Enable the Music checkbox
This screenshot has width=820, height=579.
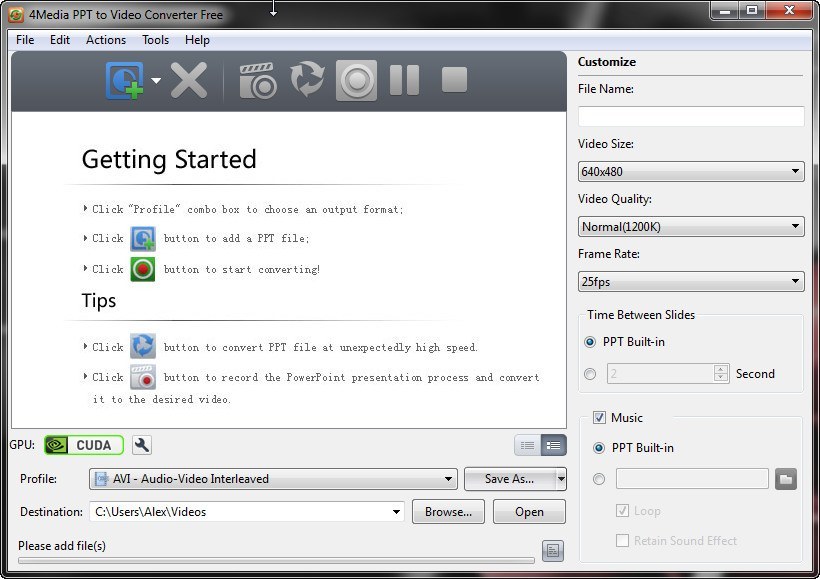(x=599, y=417)
